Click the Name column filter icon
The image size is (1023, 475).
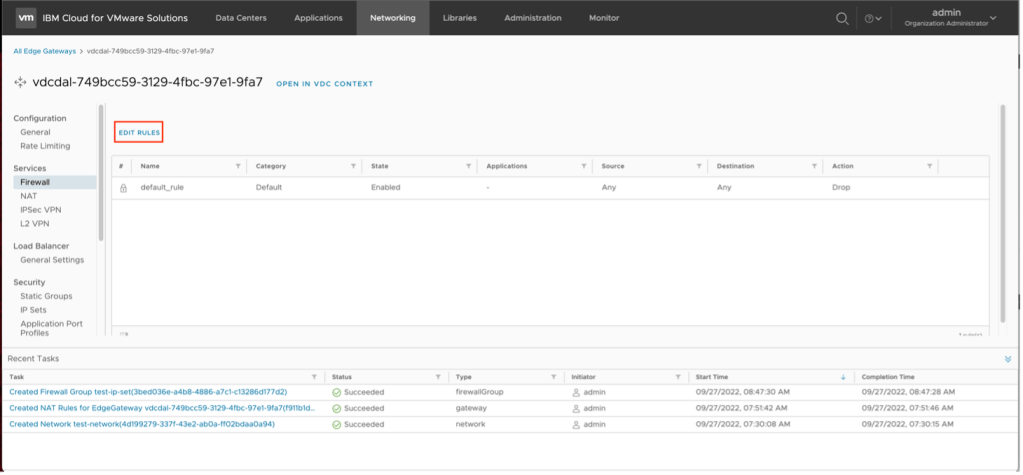237,166
